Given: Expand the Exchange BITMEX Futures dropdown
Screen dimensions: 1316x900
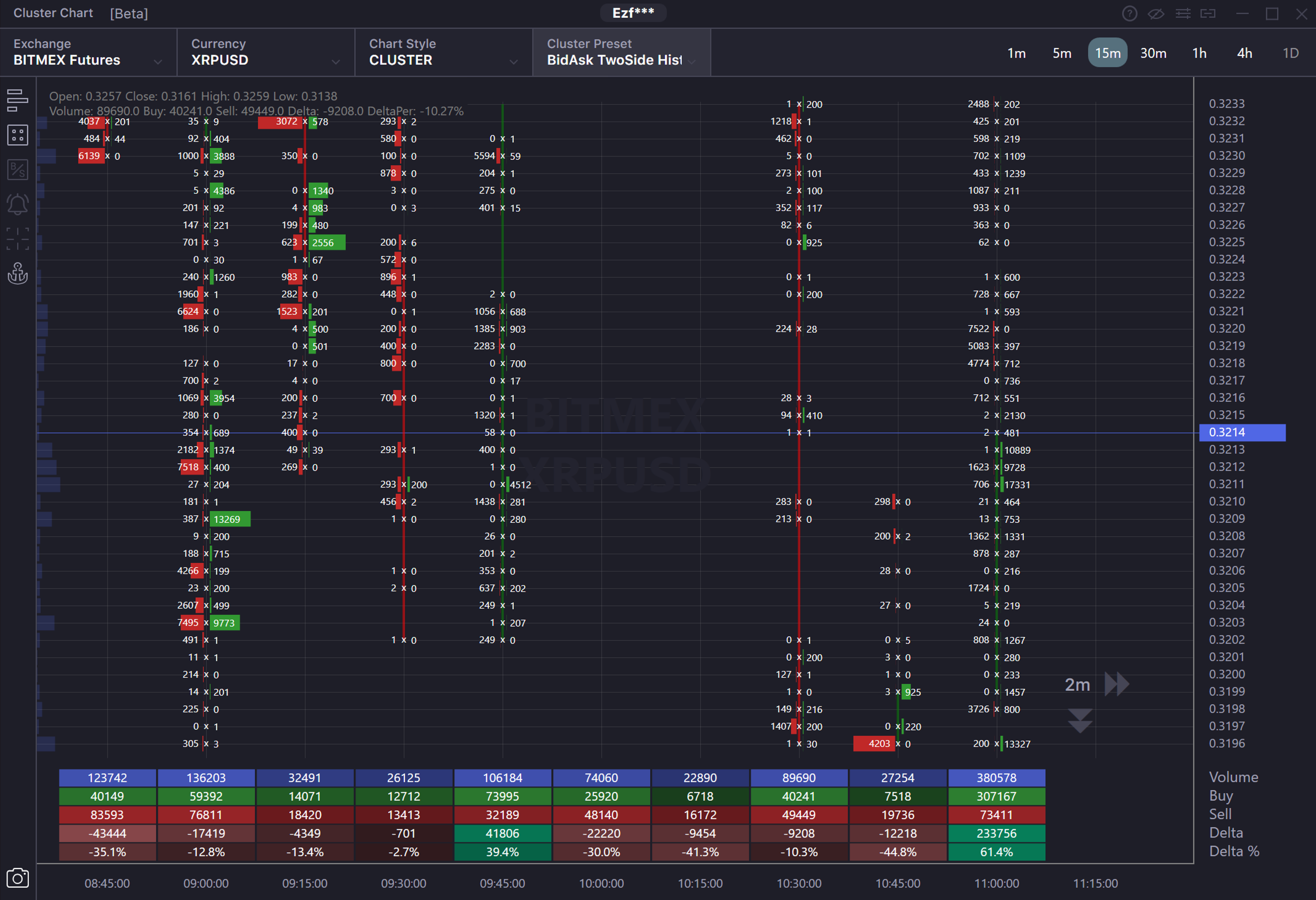Looking at the screenshot, I should 88,52.
